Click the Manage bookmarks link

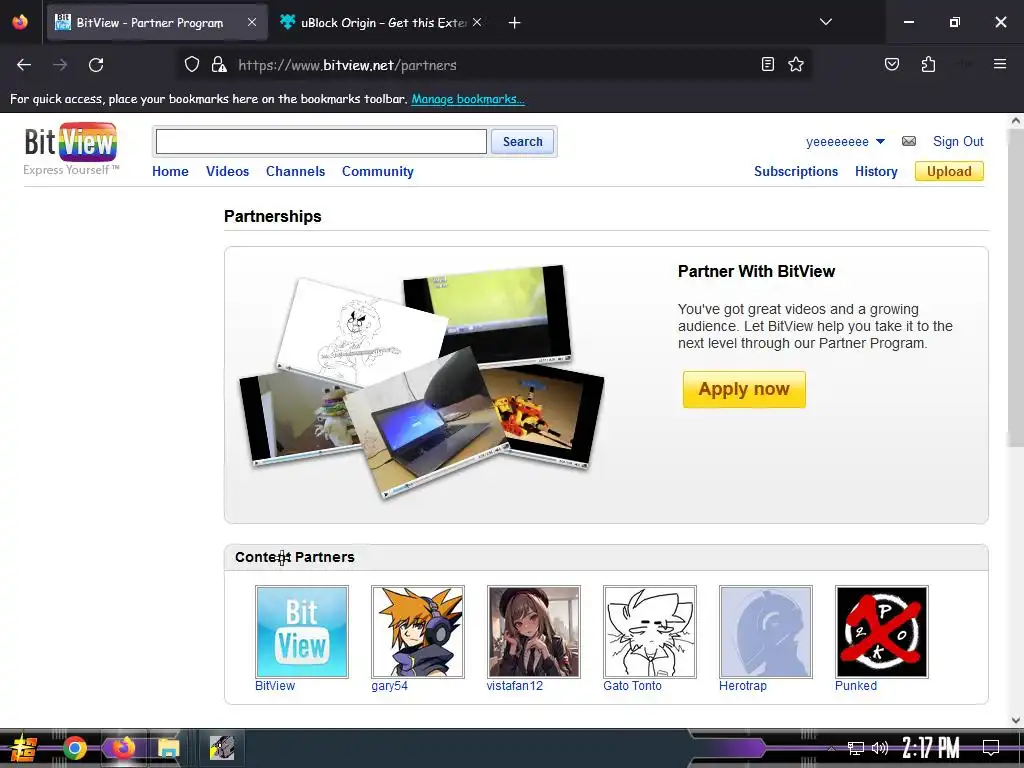[468, 99]
